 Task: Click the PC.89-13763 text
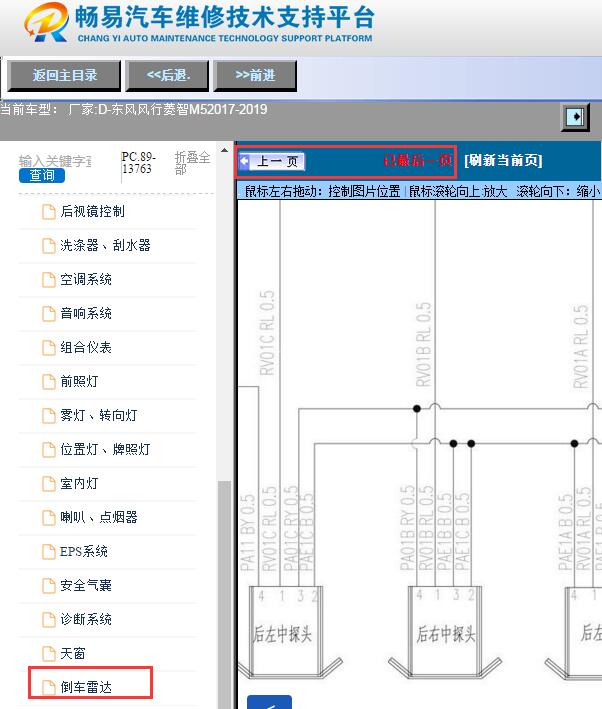(x=138, y=163)
